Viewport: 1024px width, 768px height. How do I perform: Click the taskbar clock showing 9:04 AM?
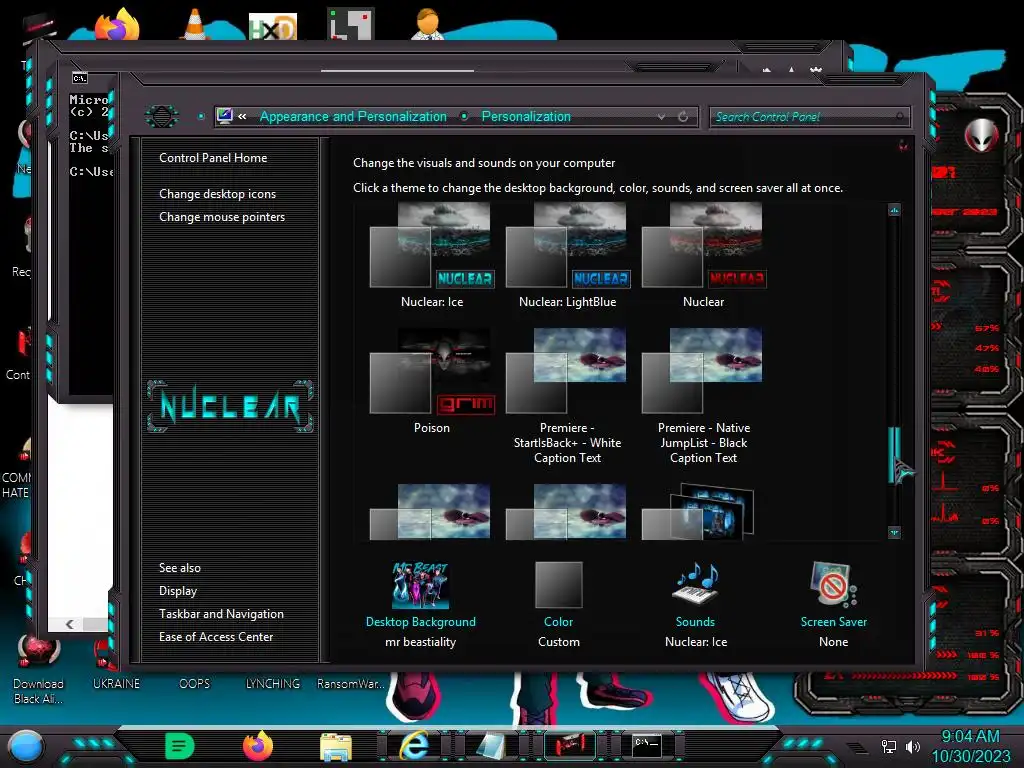click(x=970, y=746)
